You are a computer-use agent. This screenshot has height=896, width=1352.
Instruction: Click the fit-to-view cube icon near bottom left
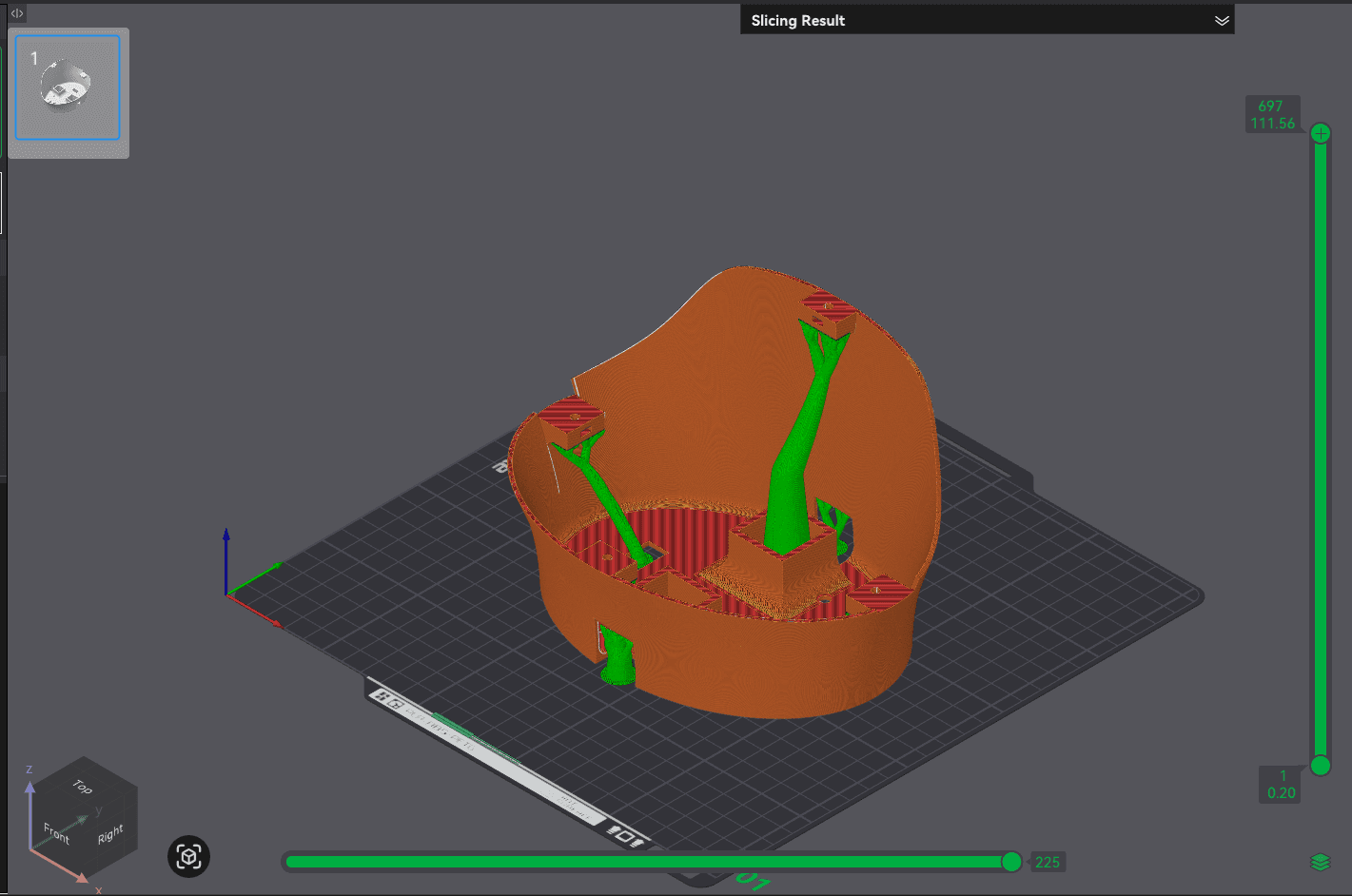tap(187, 856)
